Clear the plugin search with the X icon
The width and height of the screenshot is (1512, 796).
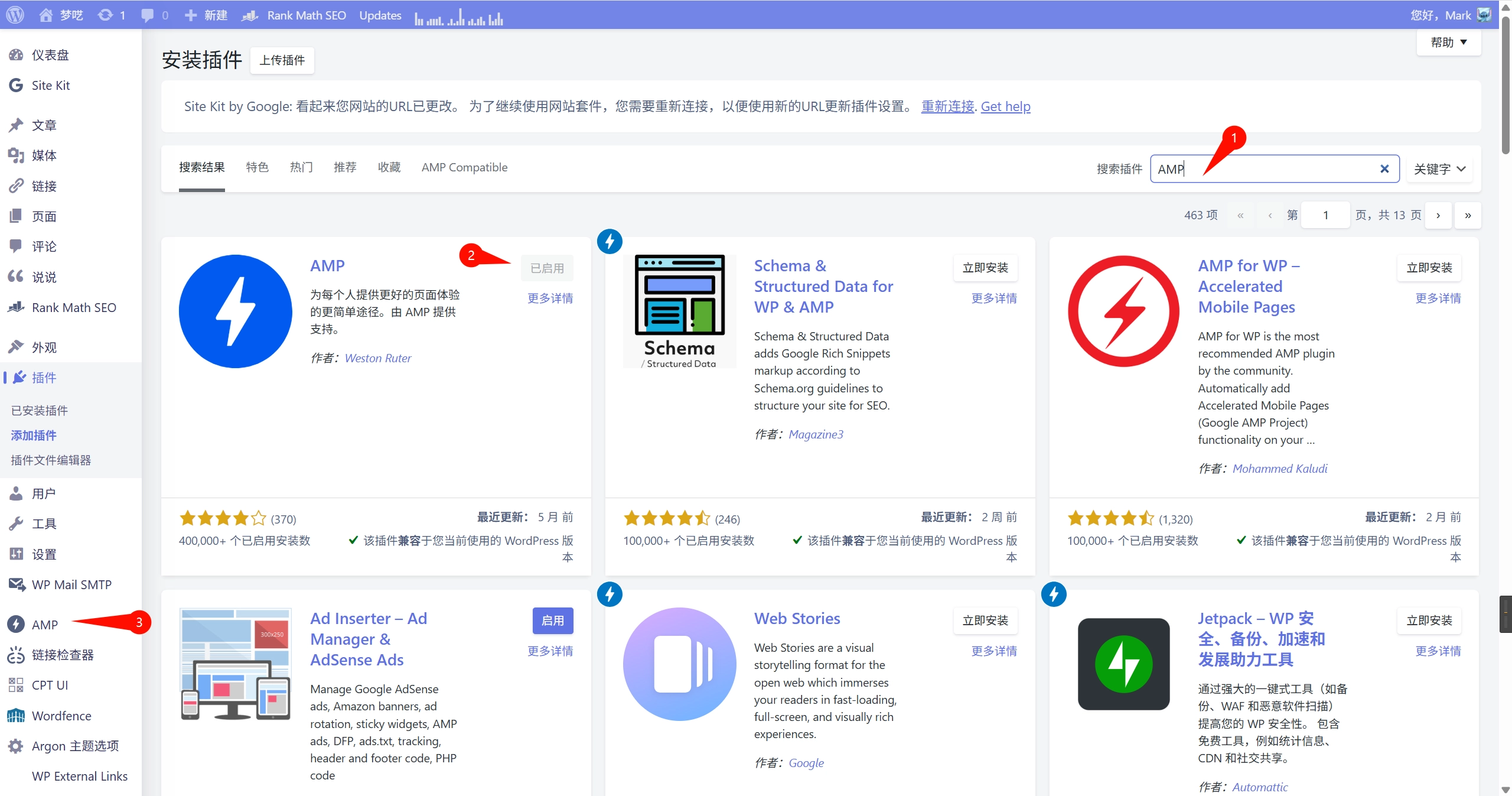point(1384,169)
